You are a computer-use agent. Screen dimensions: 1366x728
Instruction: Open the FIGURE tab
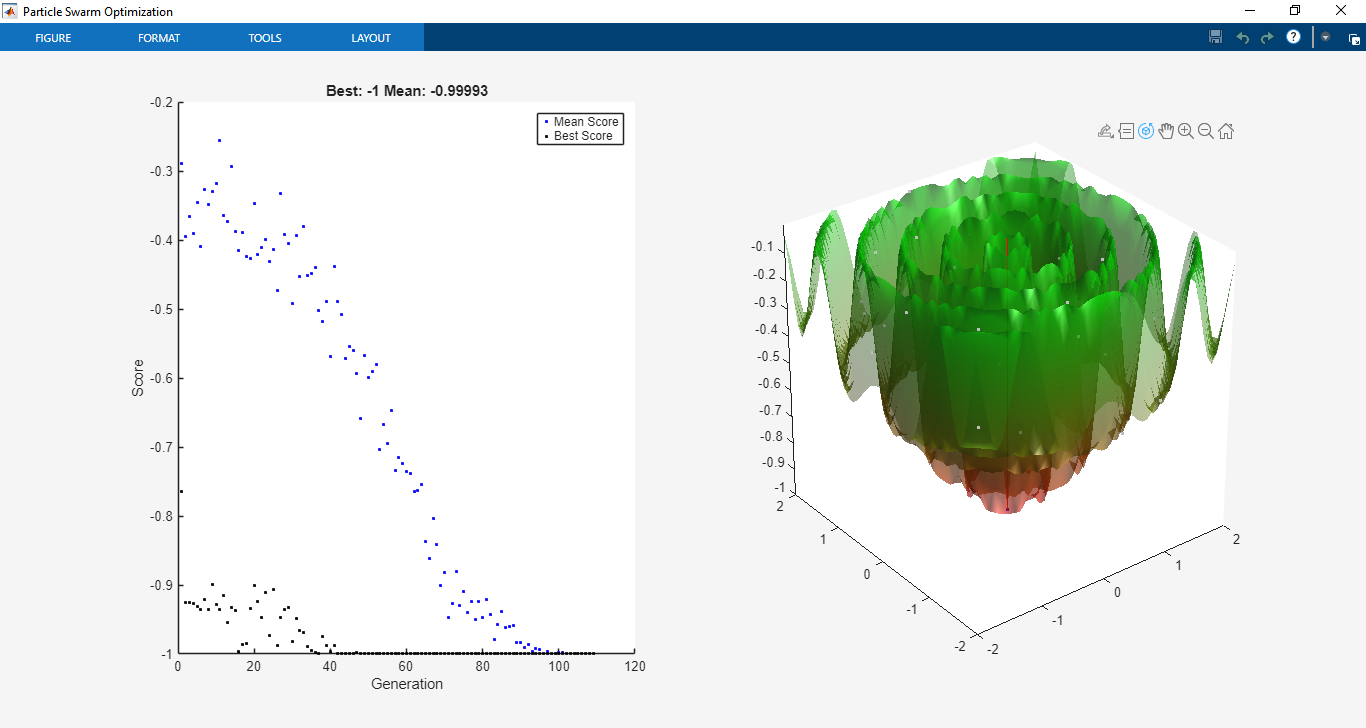click(x=53, y=38)
